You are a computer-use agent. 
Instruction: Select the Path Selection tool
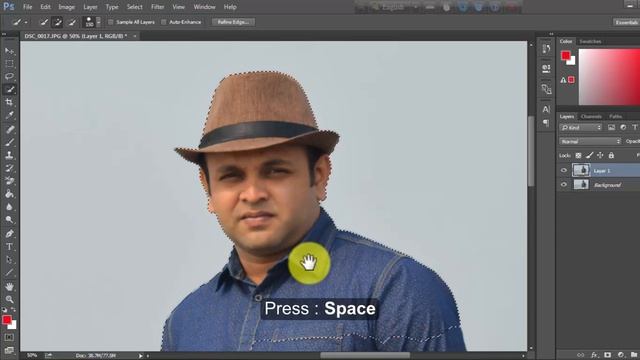click(x=9, y=260)
